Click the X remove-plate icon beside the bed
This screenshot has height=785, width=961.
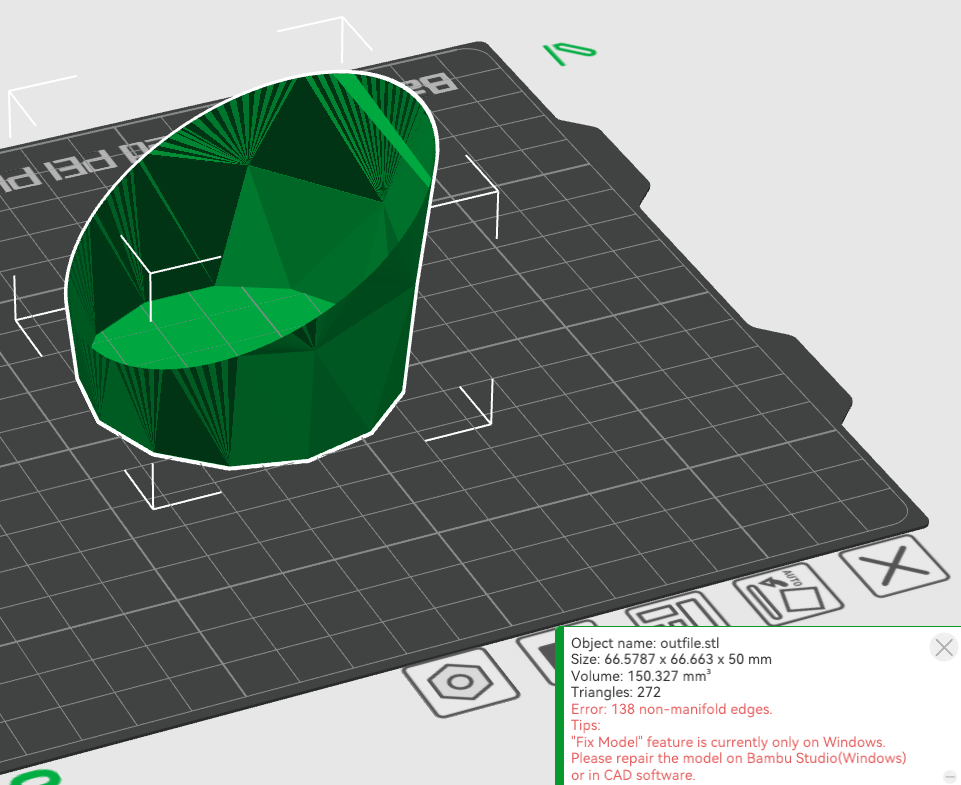892,570
